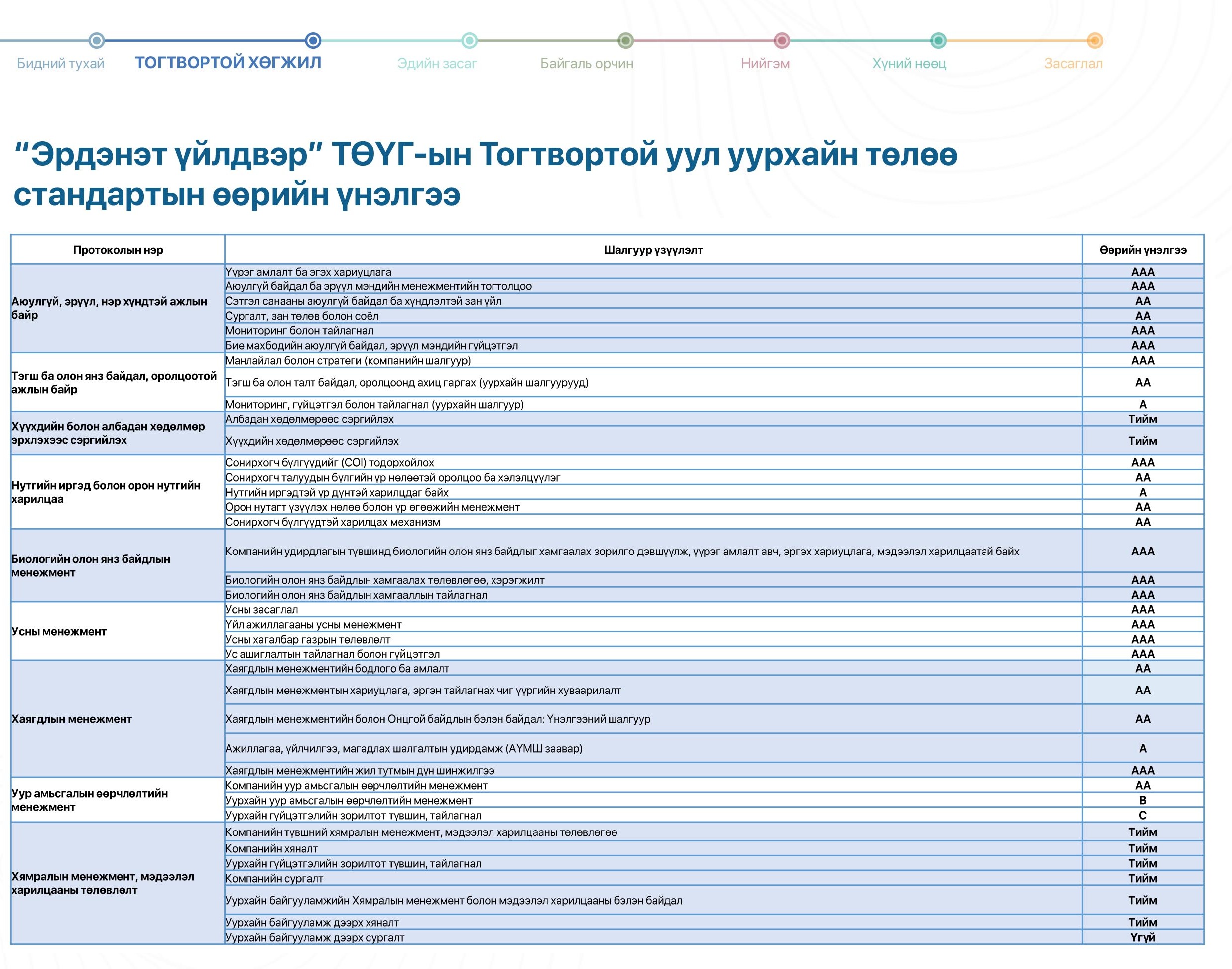1232x969 pixels.
Task: Go to Байгаль орчин section
Action: click(587, 64)
